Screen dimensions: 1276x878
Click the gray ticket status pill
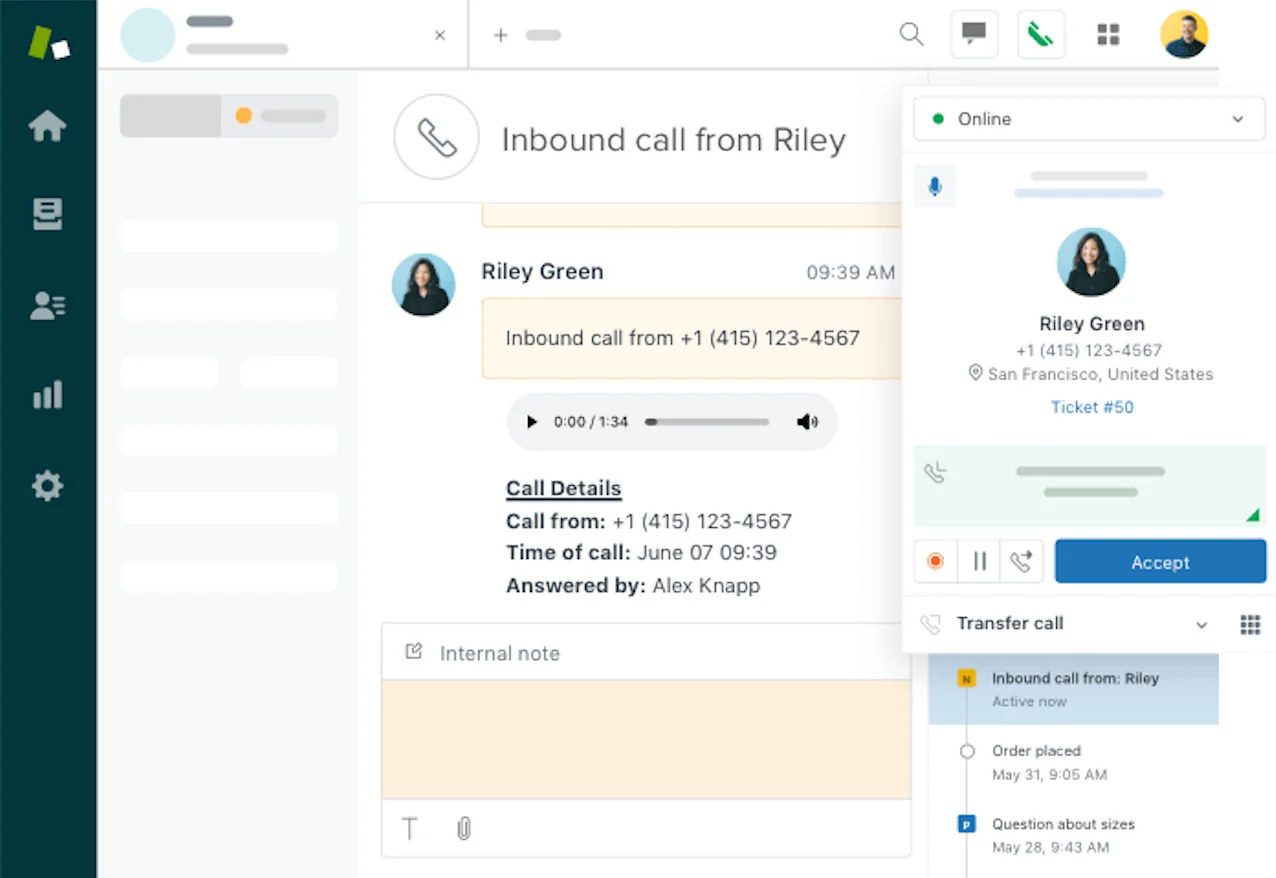tap(171, 116)
